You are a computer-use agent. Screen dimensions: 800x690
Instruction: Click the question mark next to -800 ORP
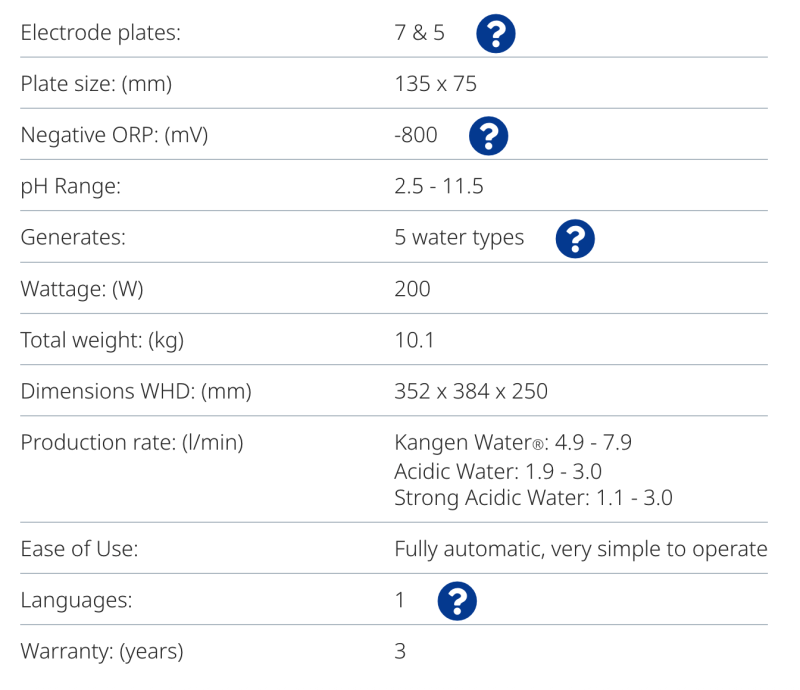(488, 136)
